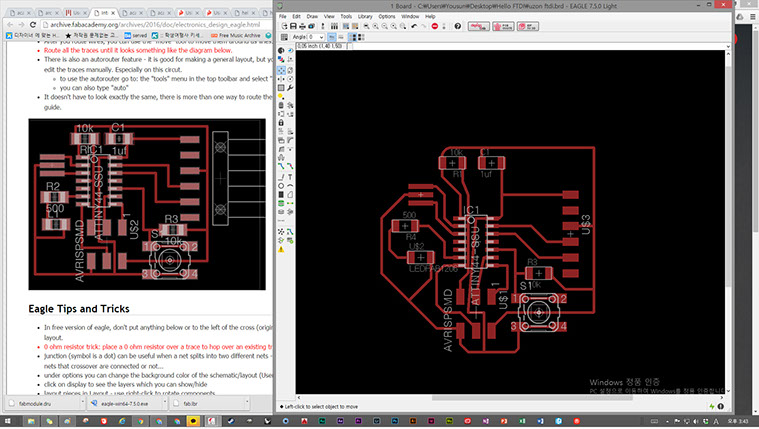Reload the page in Chrome

[33, 24]
